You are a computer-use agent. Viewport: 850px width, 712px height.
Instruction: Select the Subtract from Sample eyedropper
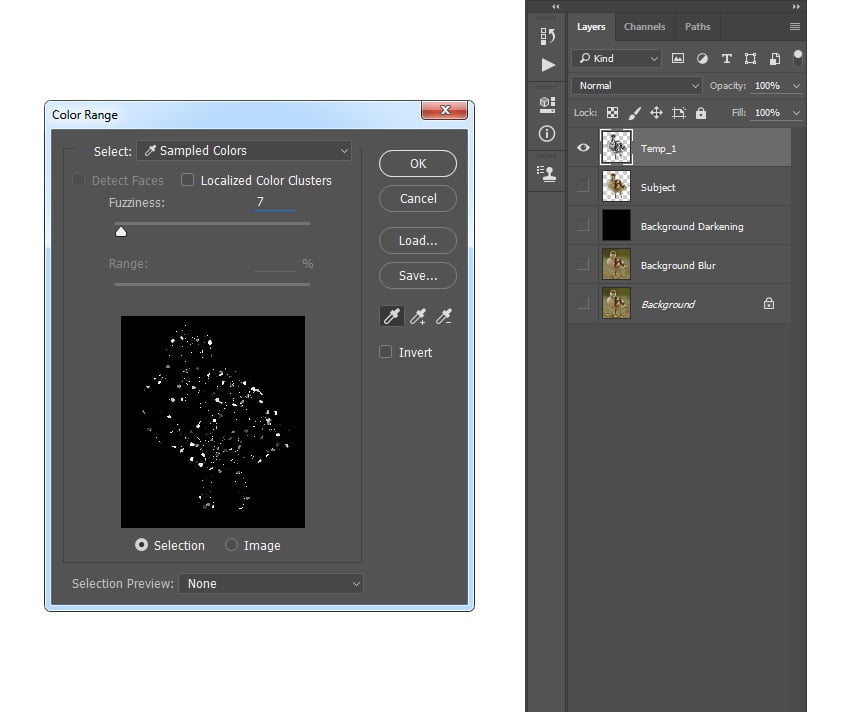point(445,317)
